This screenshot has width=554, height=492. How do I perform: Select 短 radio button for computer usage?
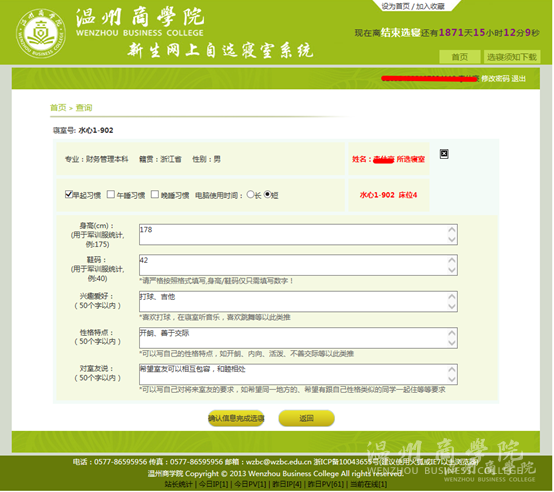point(267,194)
